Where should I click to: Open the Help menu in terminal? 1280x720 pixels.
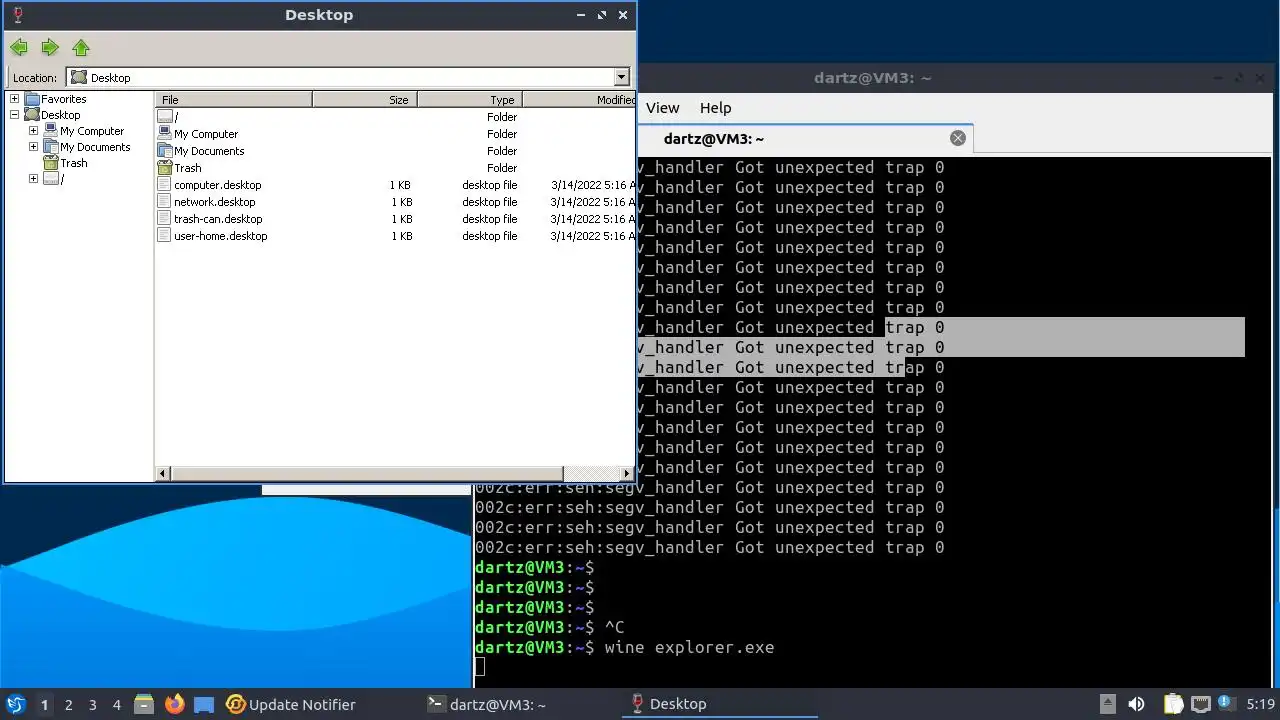(715, 108)
